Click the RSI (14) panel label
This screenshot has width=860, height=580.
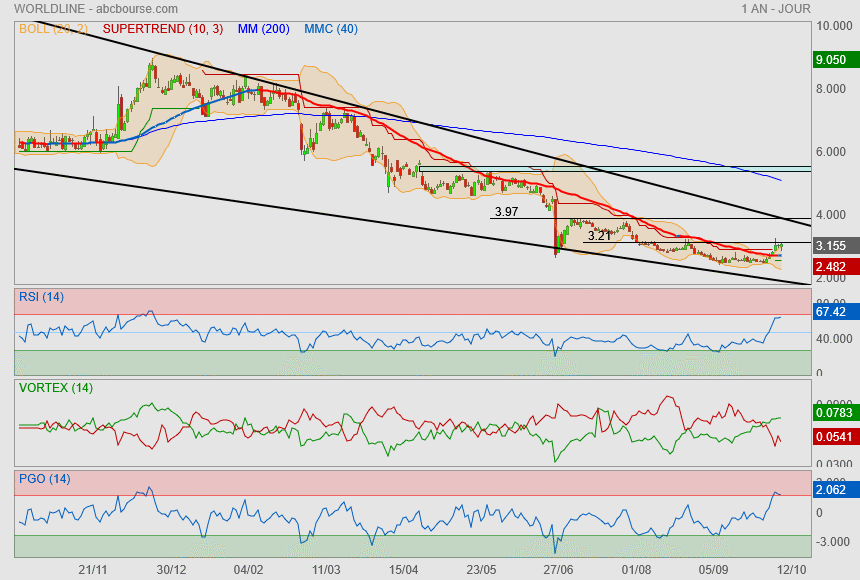pos(41,296)
